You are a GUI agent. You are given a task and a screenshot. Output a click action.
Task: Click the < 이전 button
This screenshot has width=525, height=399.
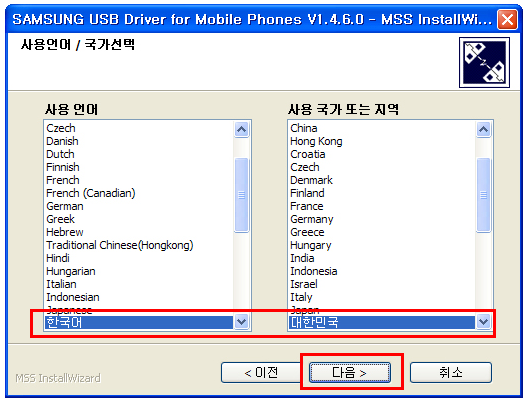click(261, 372)
